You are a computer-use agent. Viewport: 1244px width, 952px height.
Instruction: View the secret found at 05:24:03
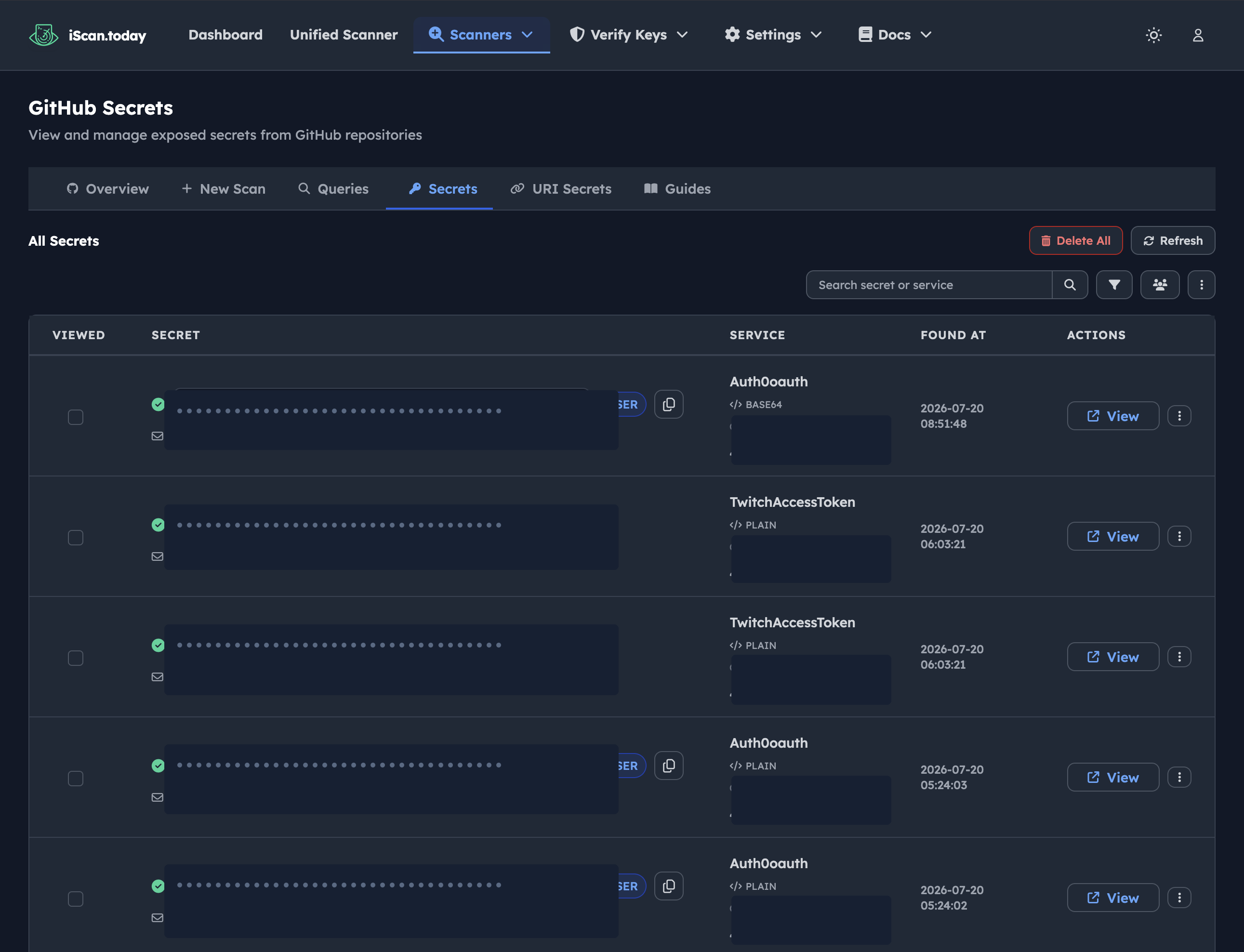[1113, 777]
